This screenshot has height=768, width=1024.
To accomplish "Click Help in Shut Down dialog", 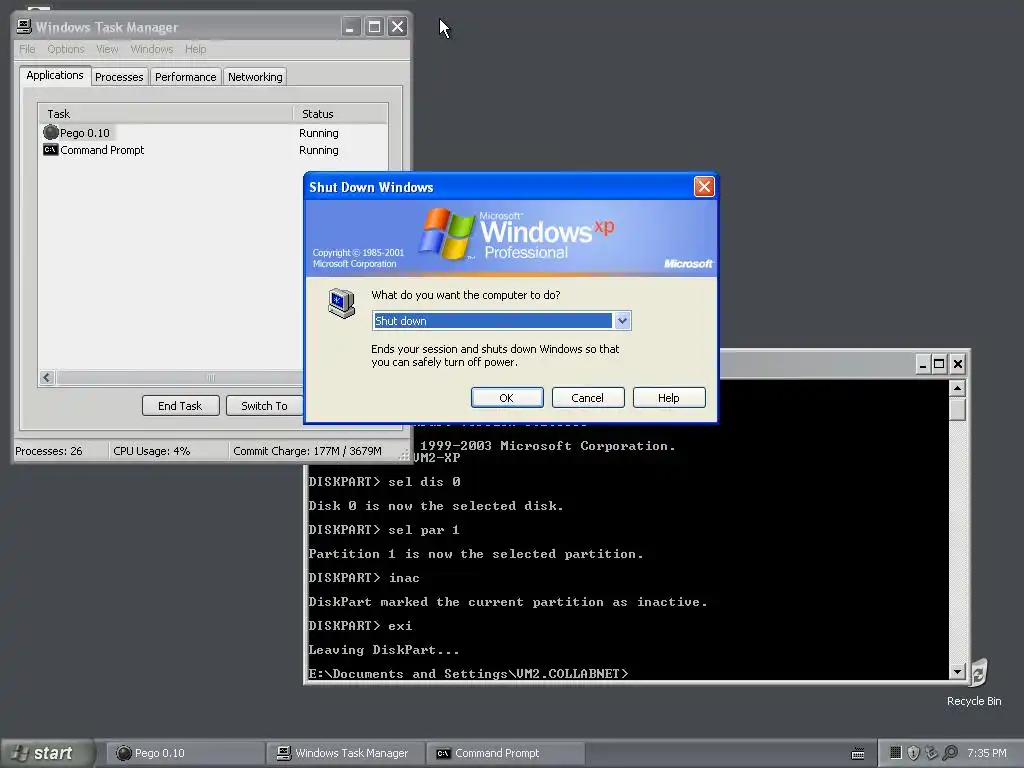I will (669, 398).
